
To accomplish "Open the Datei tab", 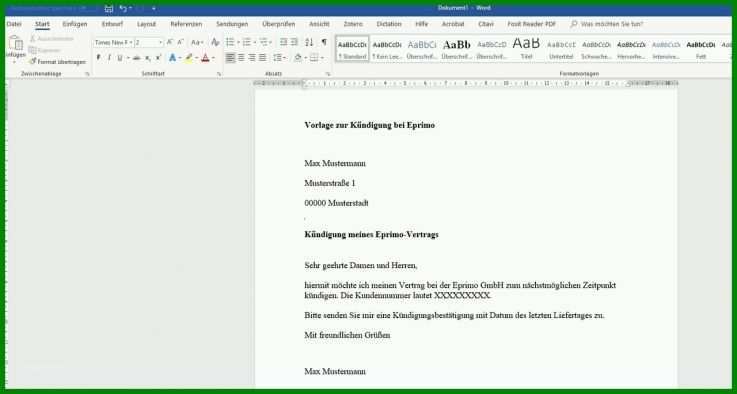I will (x=14, y=24).
